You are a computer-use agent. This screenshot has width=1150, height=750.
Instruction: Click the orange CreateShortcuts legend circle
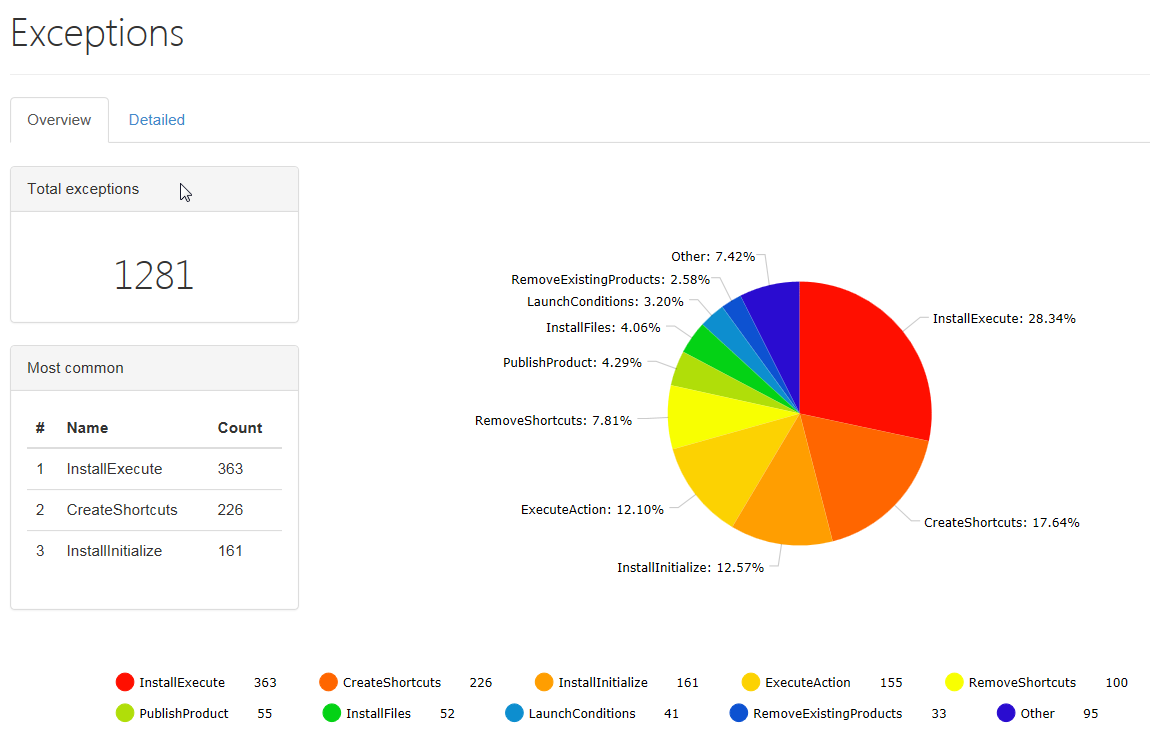[328, 683]
